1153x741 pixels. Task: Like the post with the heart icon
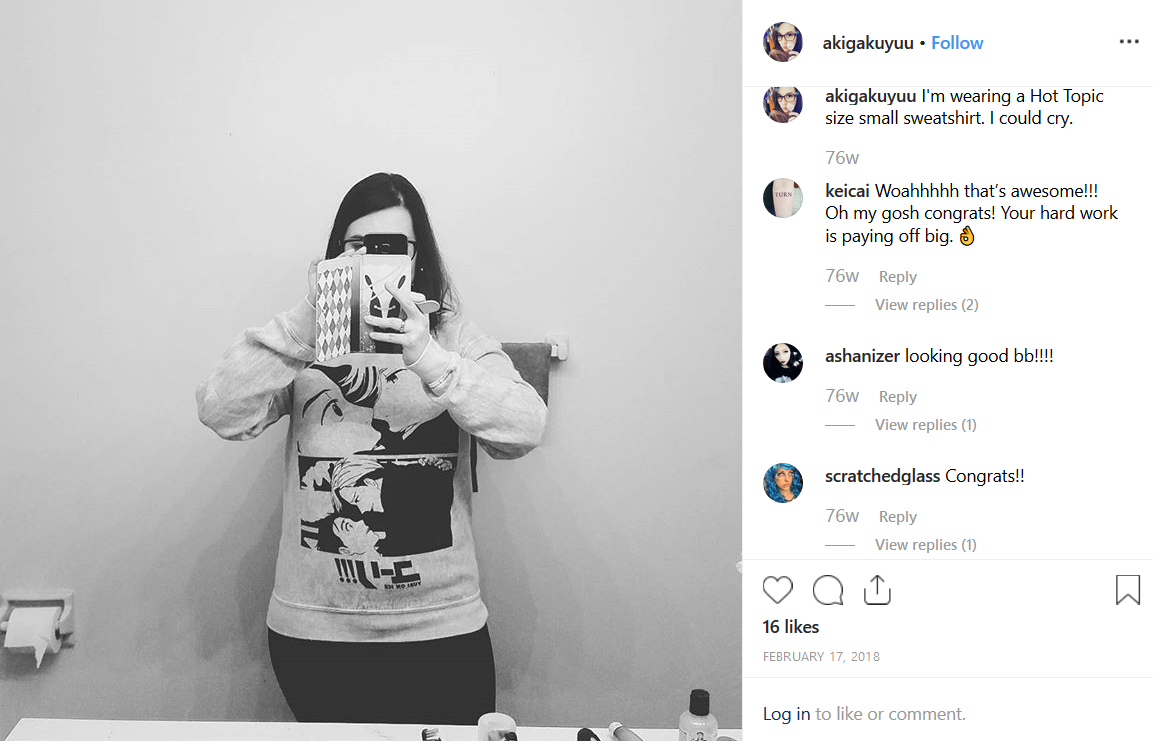coord(777,590)
